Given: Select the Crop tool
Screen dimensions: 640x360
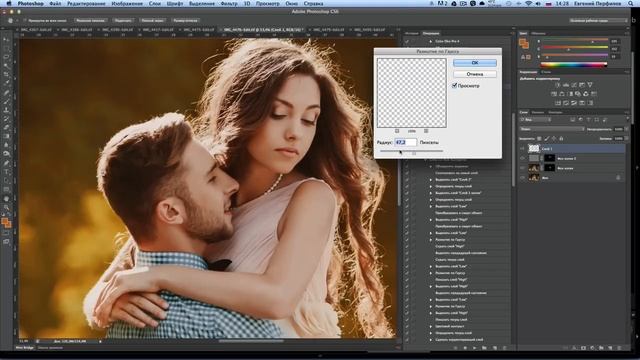Looking at the screenshot, I should (6, 74).
